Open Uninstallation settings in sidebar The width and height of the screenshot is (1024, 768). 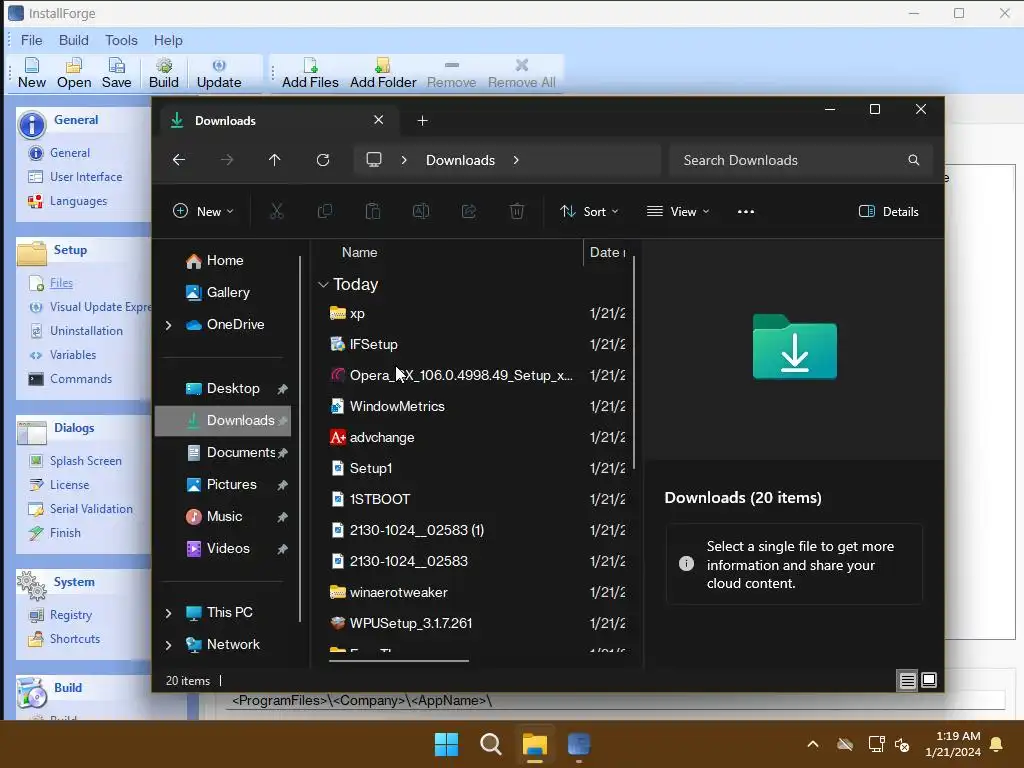coord(86,331)
